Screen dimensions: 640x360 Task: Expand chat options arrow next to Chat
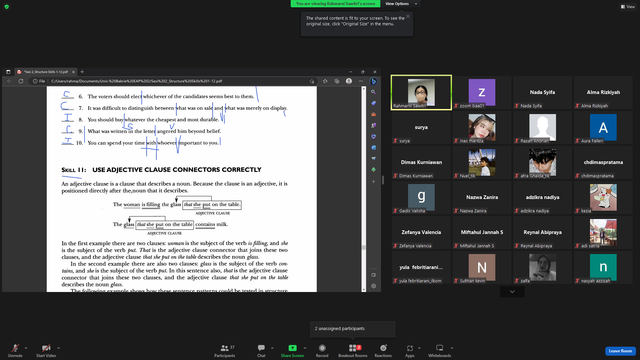272,348
